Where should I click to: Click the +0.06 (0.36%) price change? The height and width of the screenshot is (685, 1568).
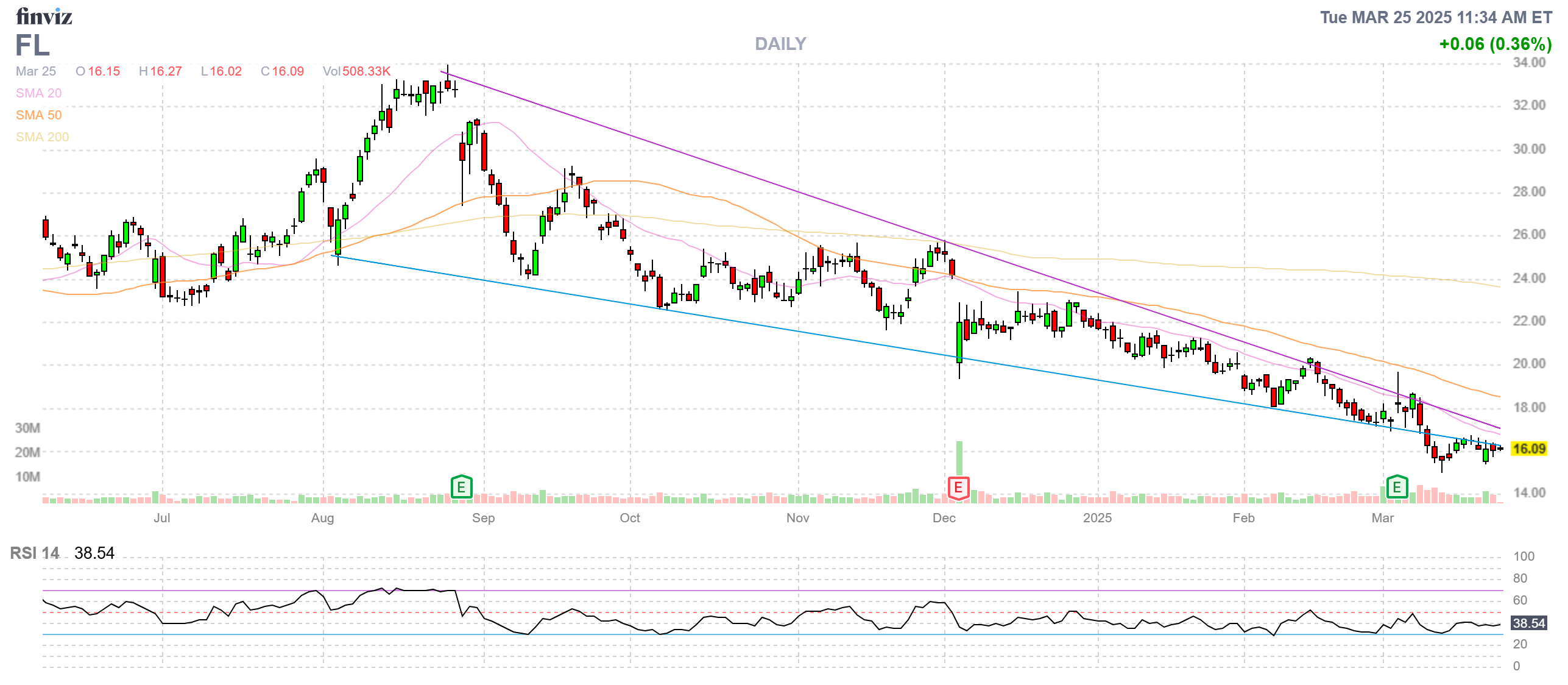(x=1494, y=44)
